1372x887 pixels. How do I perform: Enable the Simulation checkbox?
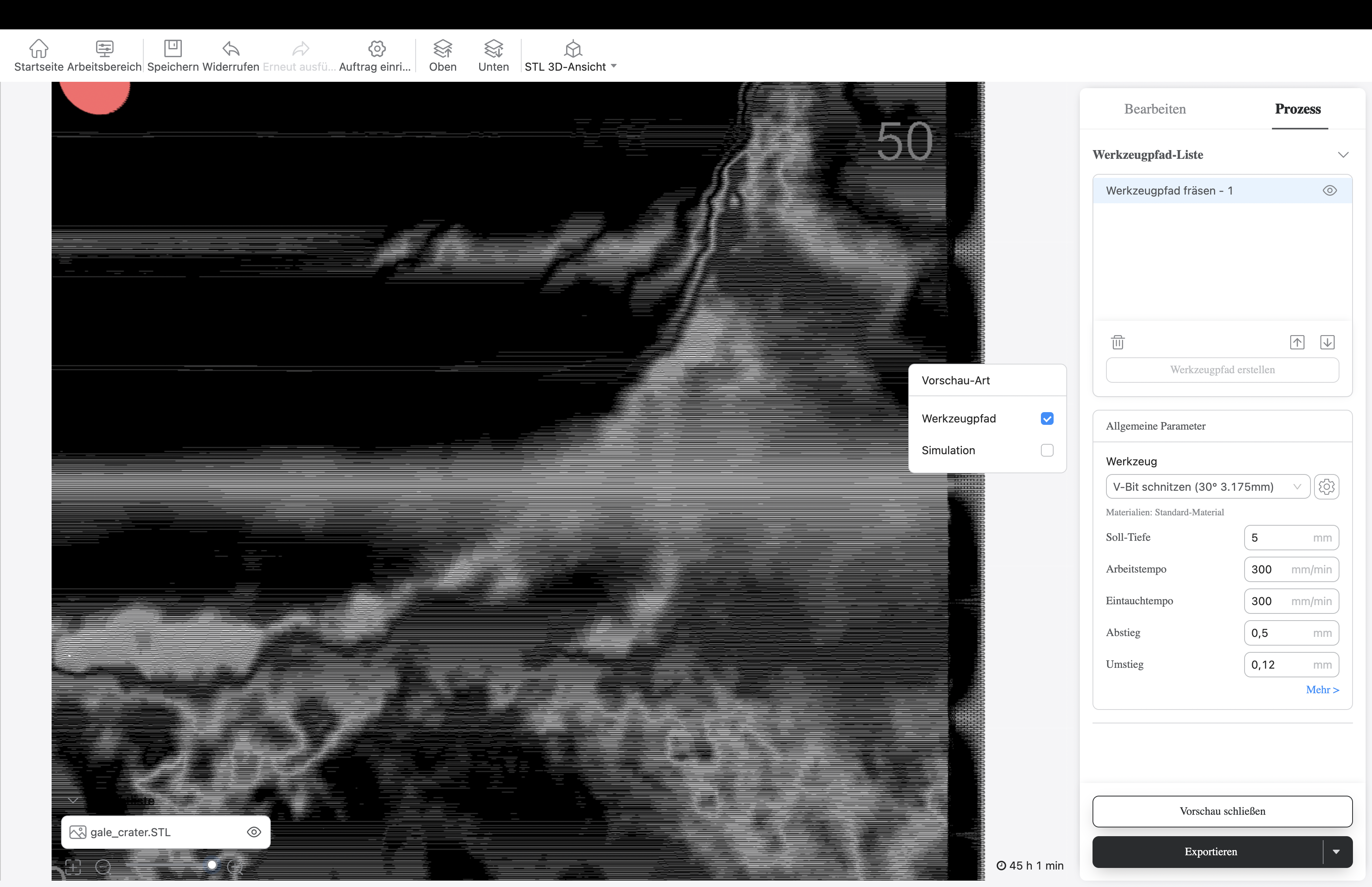click(x=1047, y=450)
